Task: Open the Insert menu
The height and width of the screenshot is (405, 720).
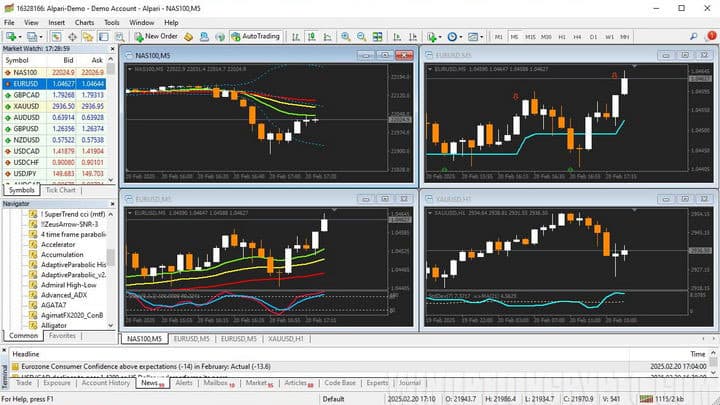Action: click(56, 22)
